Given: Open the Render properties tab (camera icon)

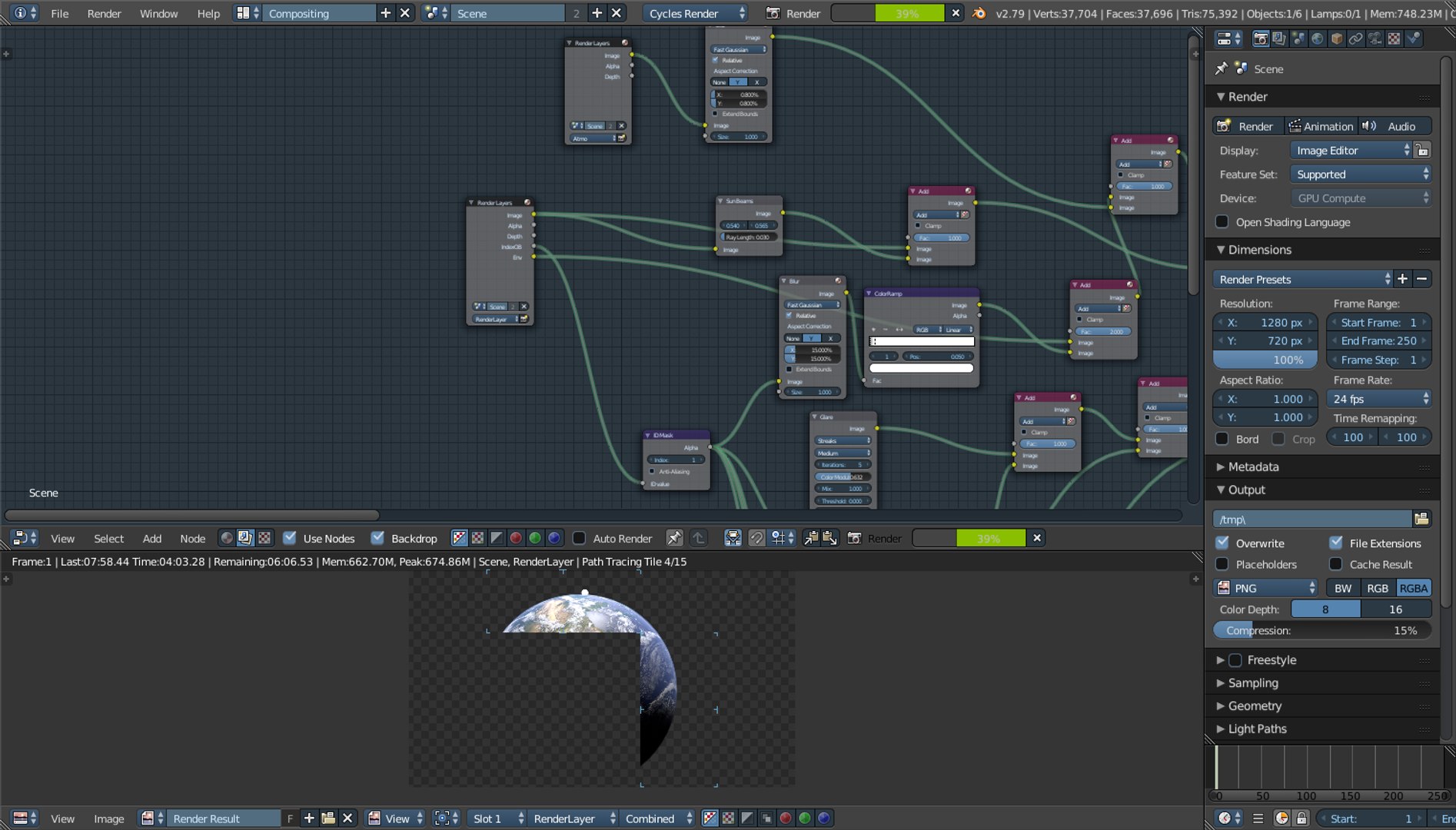Looking at the screenshot, I should pos(1261,38).
